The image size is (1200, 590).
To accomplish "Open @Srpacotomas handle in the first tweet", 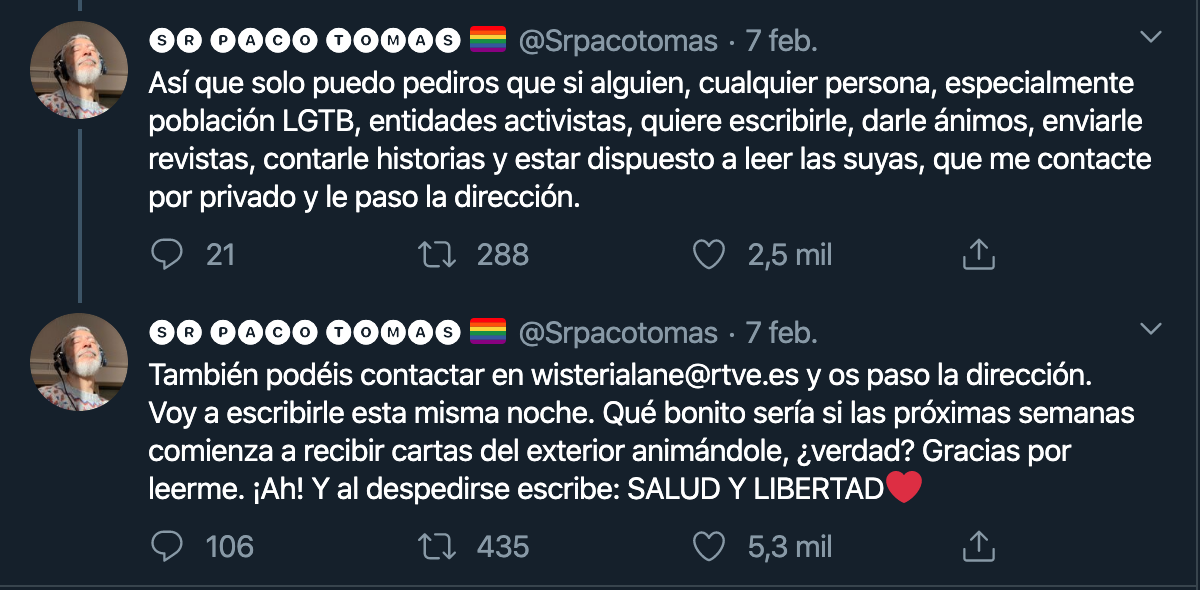I will click(618, 41).
